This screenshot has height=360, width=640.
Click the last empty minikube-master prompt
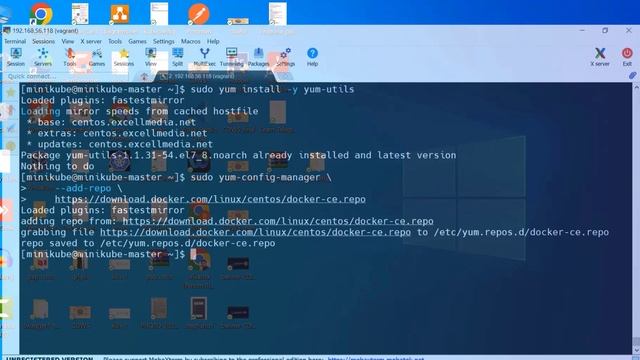pos(109,254)
